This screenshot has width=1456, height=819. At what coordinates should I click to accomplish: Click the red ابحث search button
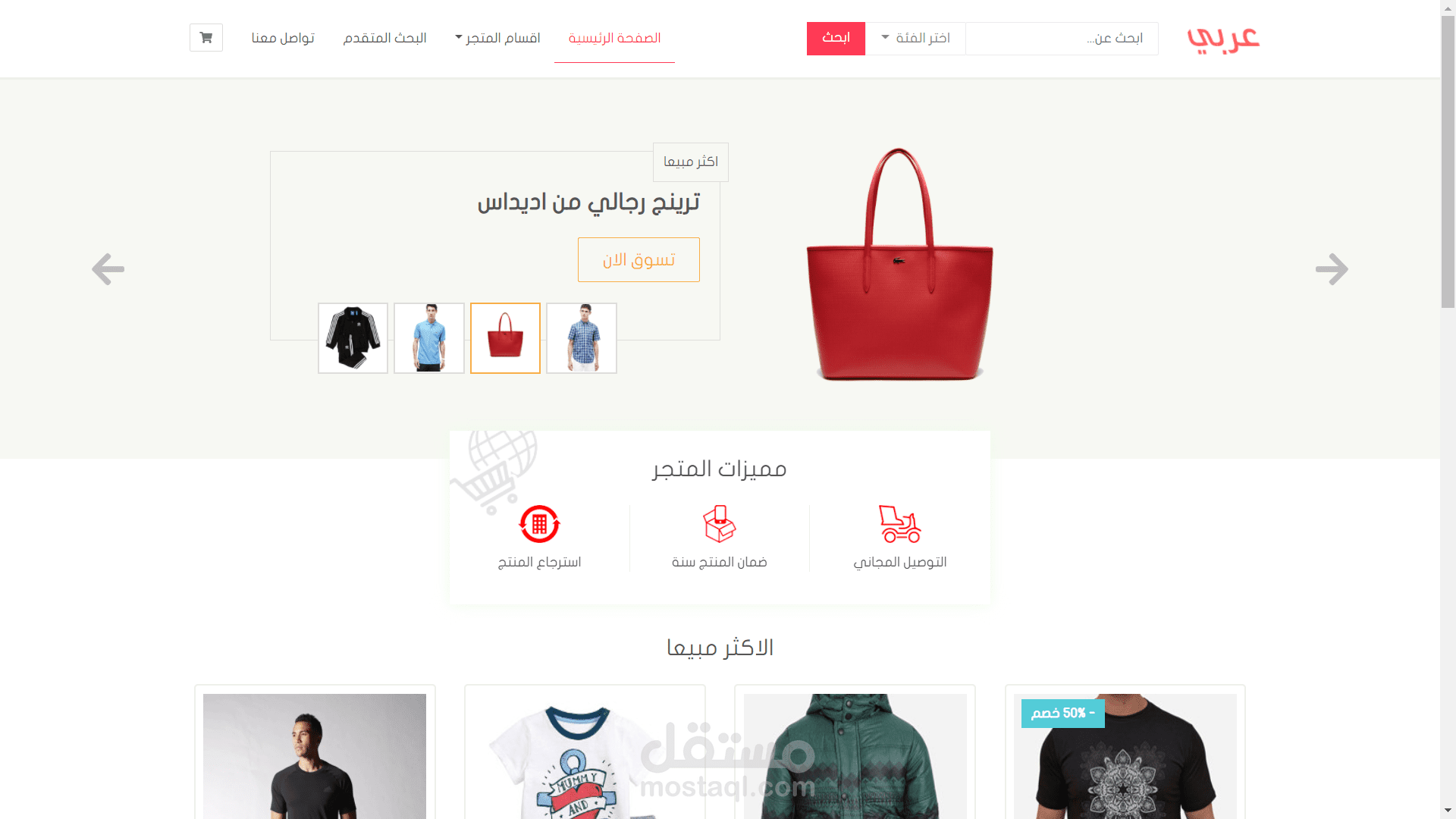tap(836, 39)
